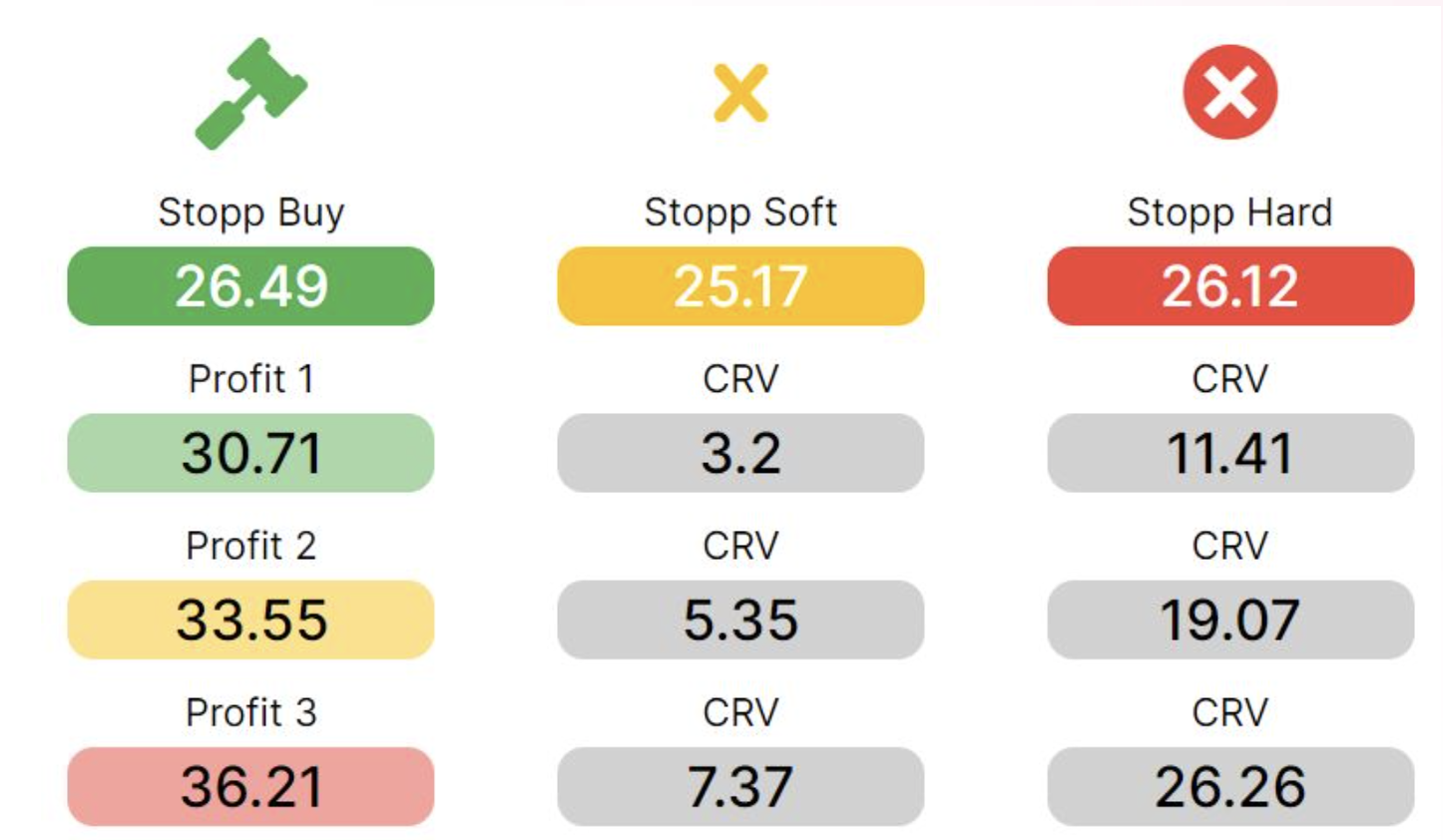The image size is (1443, 840).
Task: Click the Profit 2 value 33.55
Action: pos(250,620)
